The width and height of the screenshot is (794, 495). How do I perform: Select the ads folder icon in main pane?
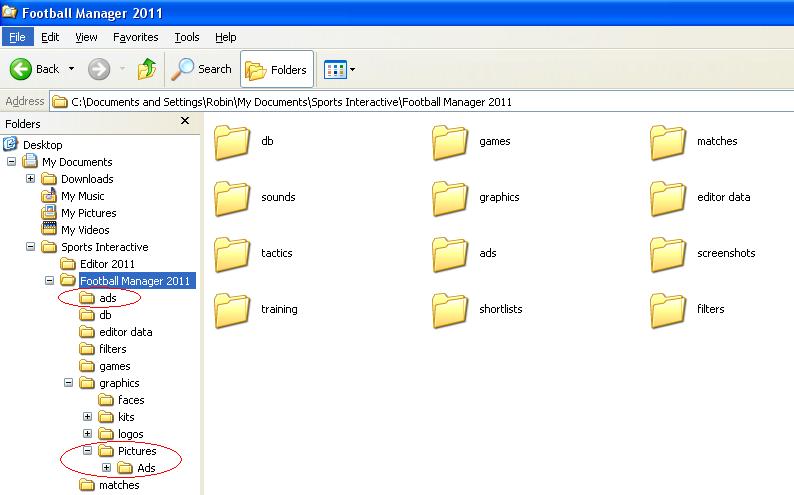(450, 255)
